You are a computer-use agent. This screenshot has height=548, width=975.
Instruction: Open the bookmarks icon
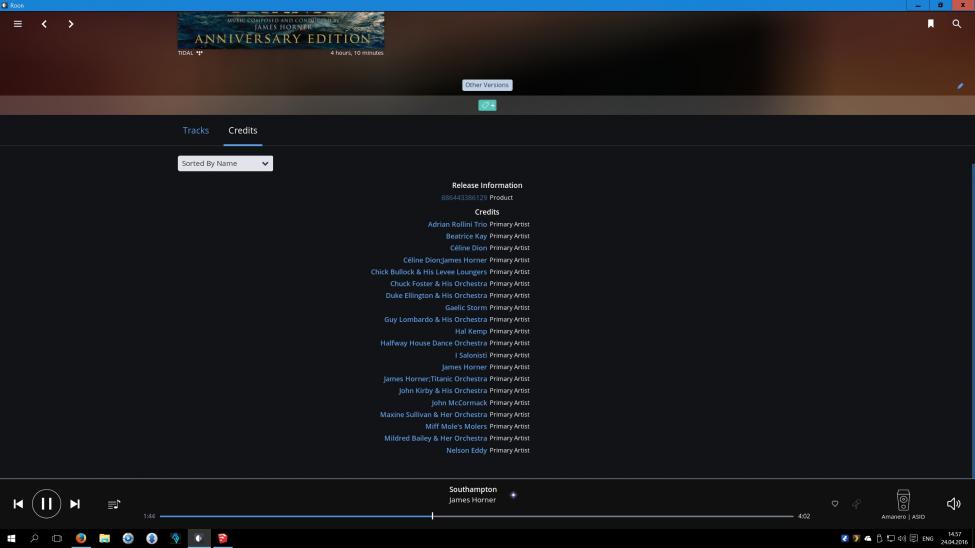(x=931, y=24)
